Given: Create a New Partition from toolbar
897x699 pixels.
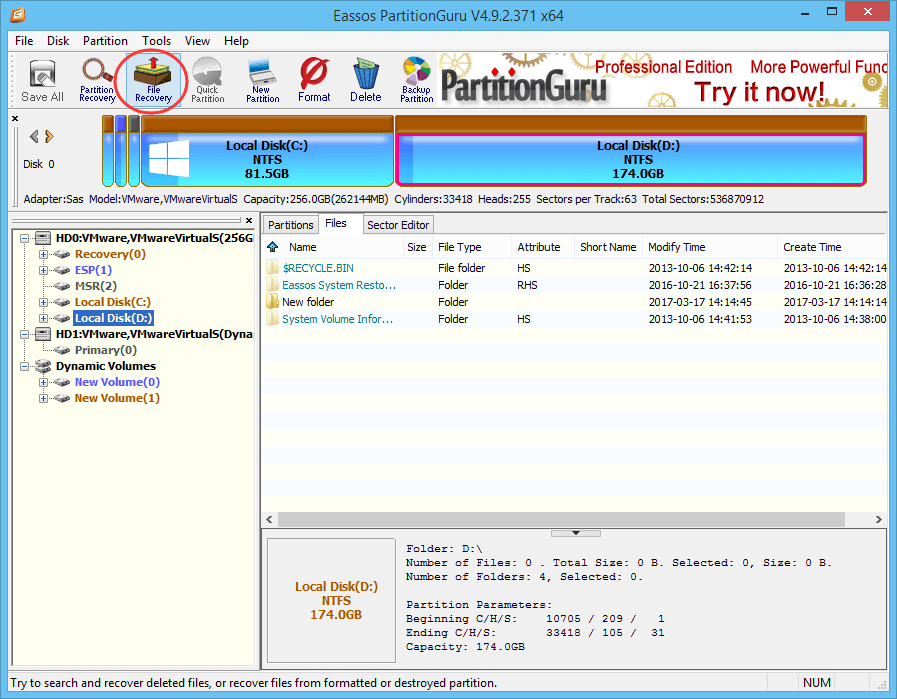Looking at the screenshot, I should coord(263,80).
